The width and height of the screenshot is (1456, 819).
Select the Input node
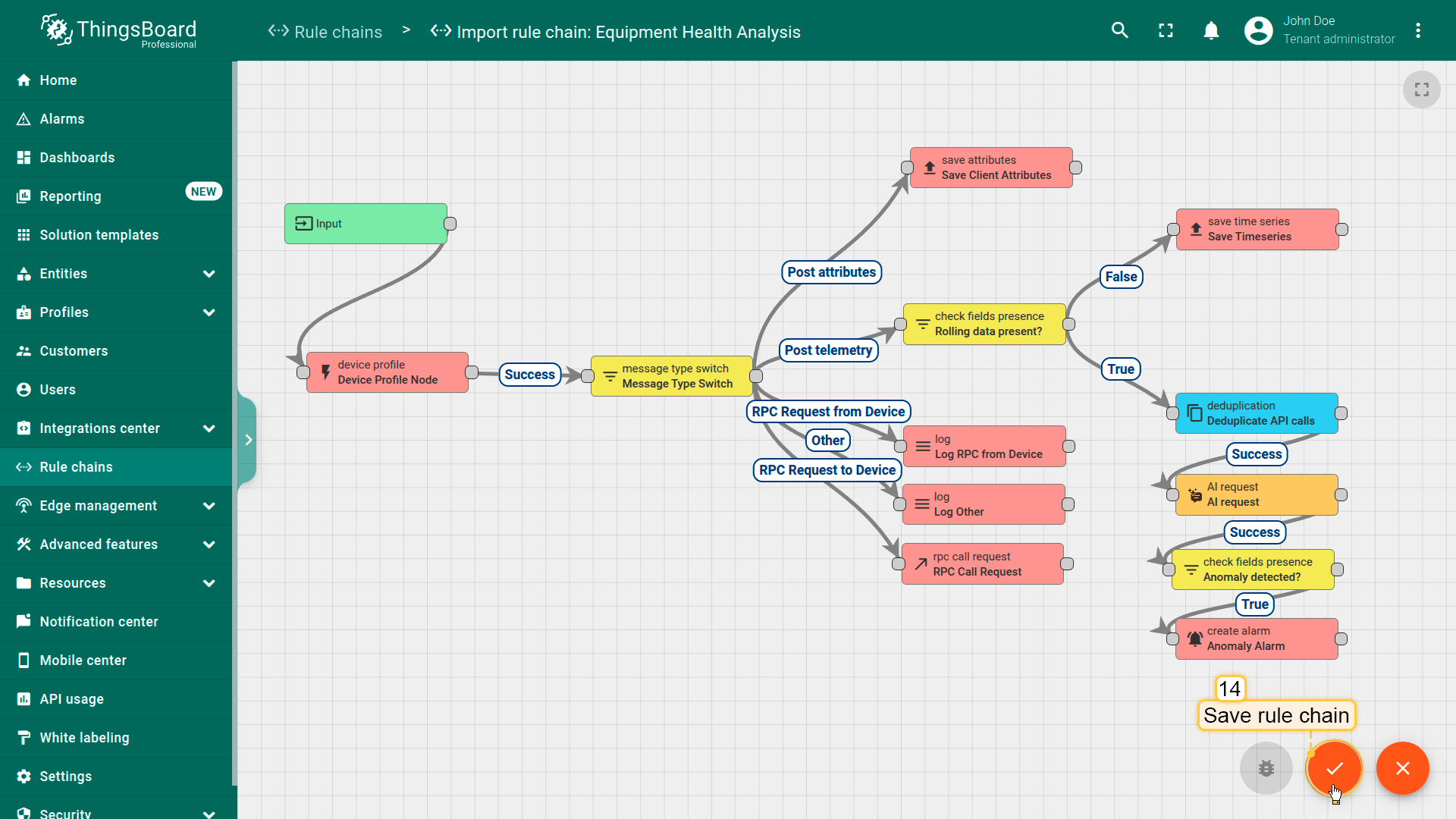366,224
